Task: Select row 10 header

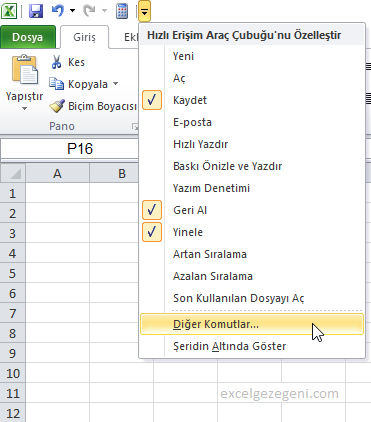Action: point(13,373)
